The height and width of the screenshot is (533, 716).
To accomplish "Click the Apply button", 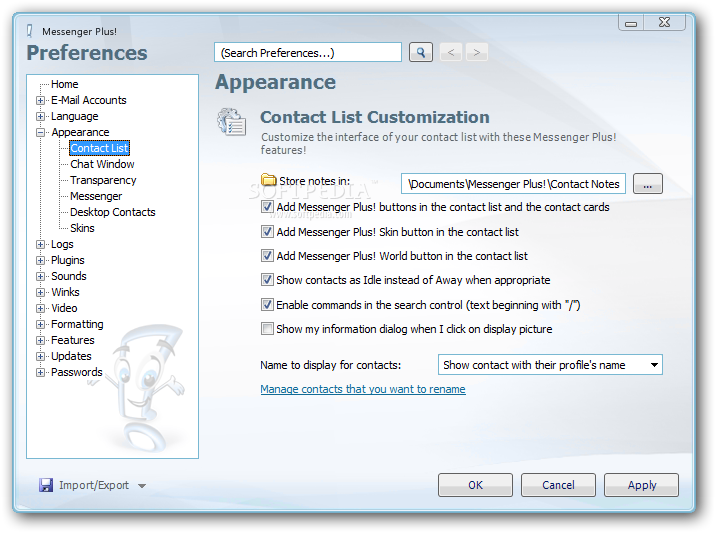I will click(642, 485).
